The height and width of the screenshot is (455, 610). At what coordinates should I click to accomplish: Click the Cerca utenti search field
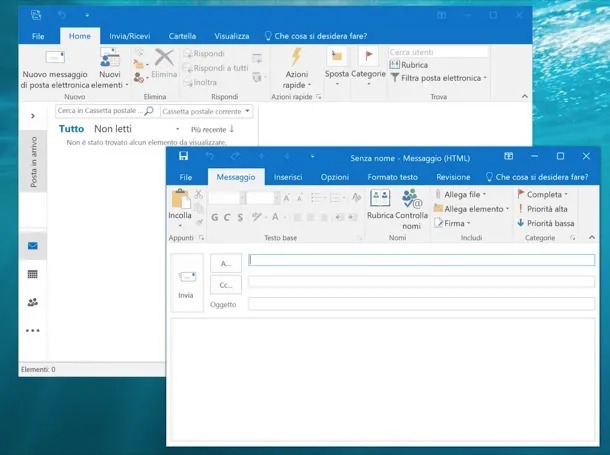coord(438,52)
